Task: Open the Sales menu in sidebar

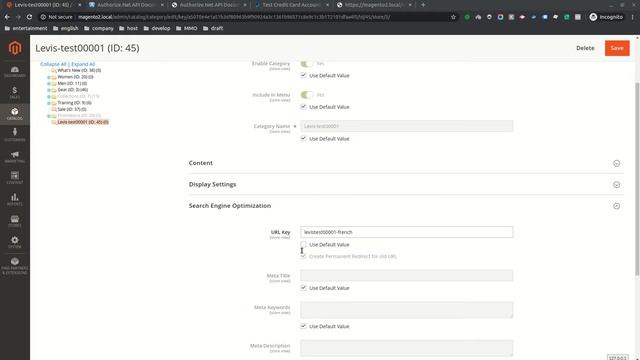Action: (x=15, y=93)
